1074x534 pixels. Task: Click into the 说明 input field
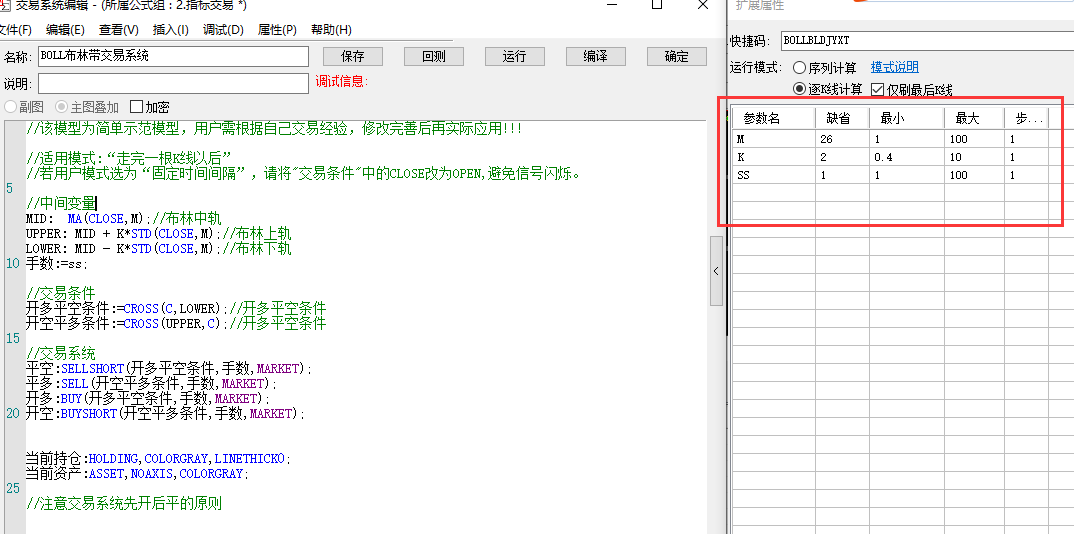173,83
